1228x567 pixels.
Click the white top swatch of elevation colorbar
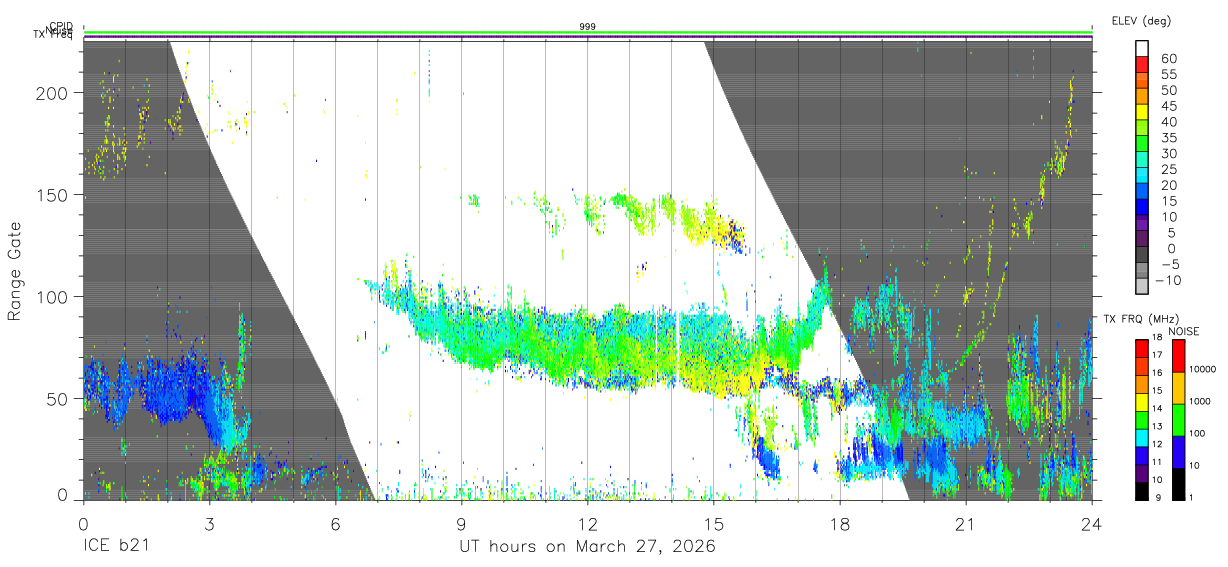point(1142,49)
